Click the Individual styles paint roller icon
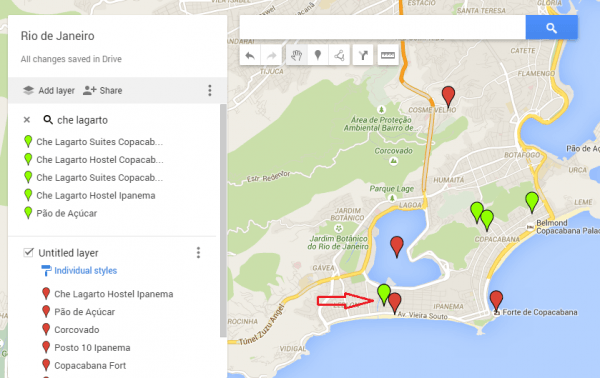 pyautogui.click(x=46, y=270)
